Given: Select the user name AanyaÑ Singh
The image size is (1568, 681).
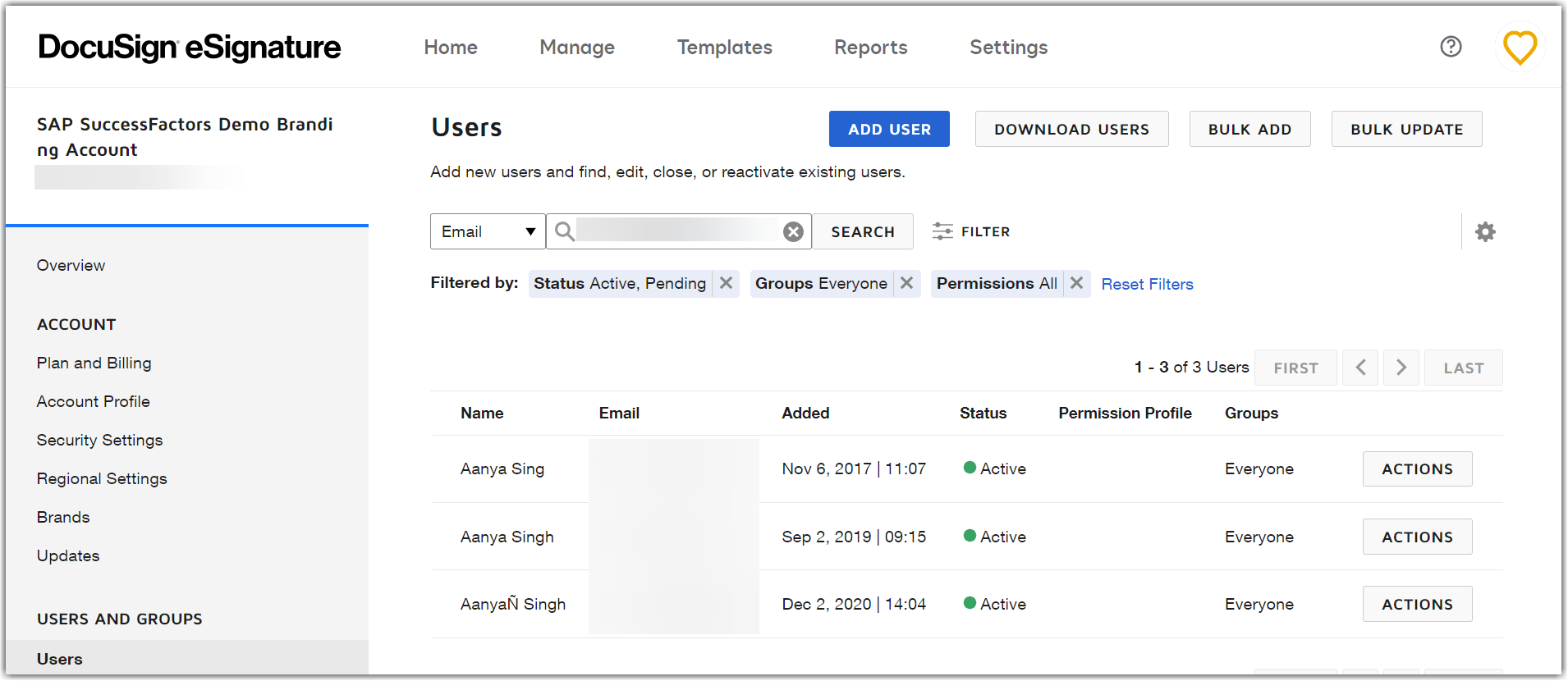Looking at the screenshot, I should (x=513, y=604).
